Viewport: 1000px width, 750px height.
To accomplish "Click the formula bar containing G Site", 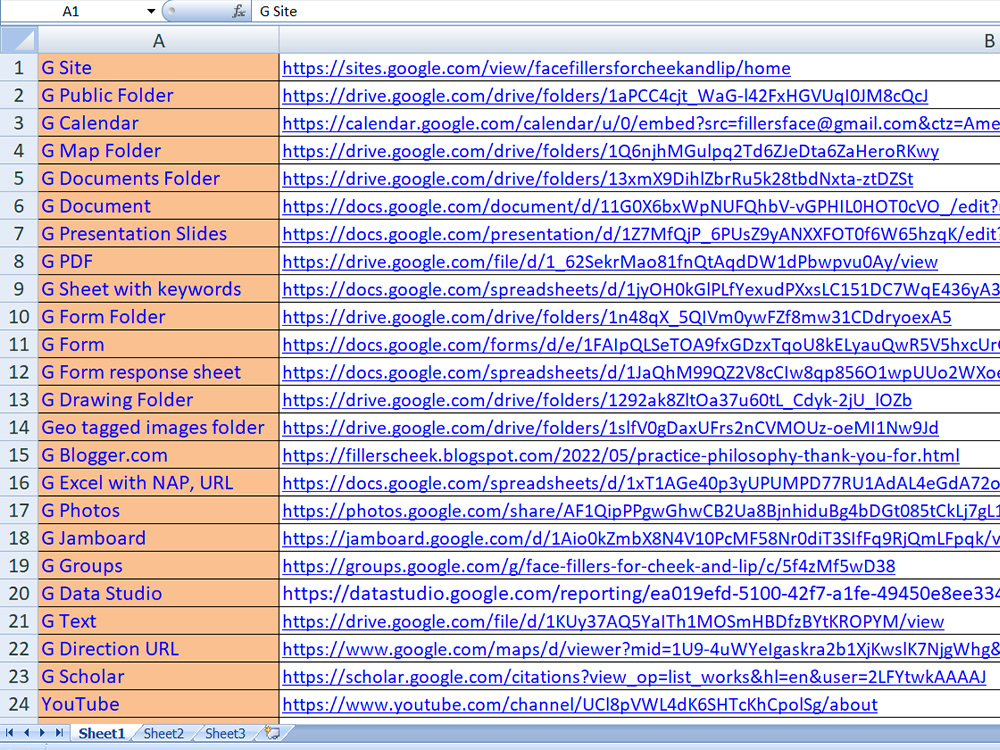I will coord(626,11).
